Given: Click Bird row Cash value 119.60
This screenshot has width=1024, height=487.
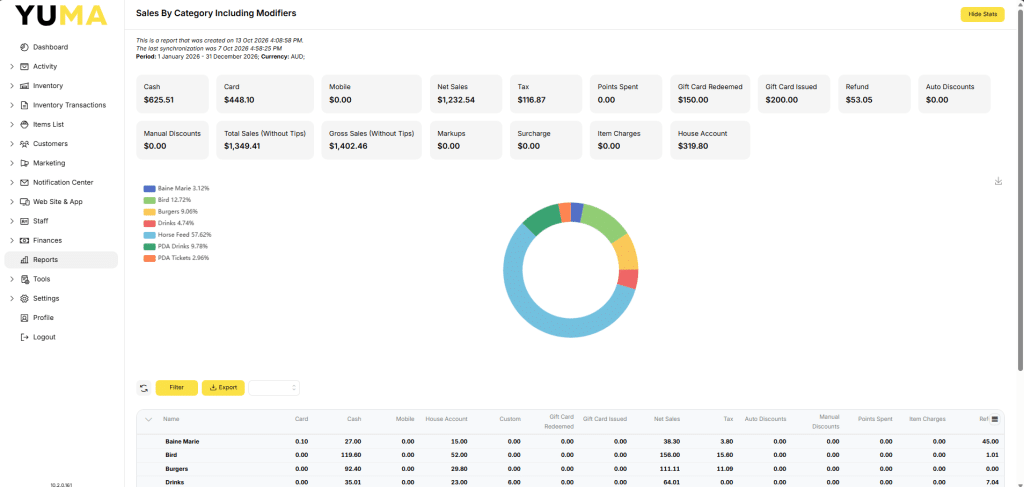Looking at the screenshot, I should coord(351,455).
